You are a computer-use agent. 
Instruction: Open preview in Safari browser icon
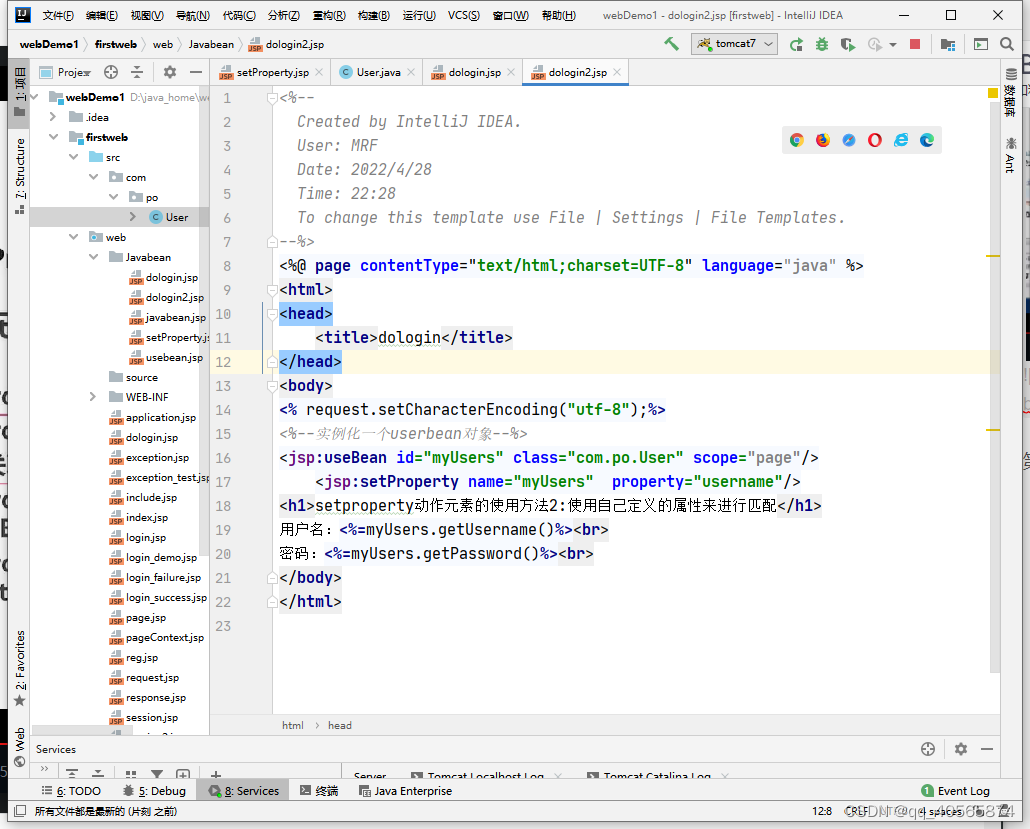click(849, 140)
